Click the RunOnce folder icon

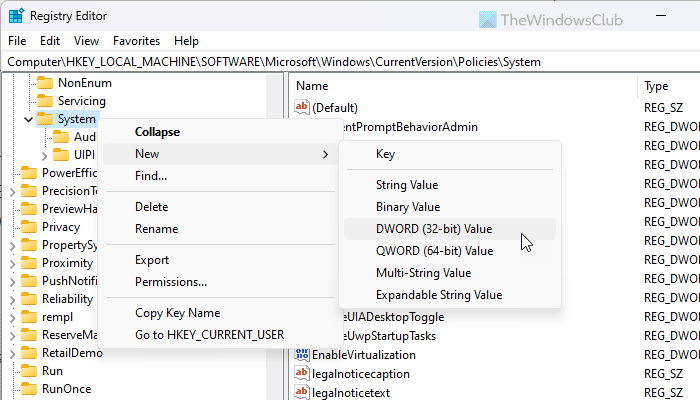(28, 389)
